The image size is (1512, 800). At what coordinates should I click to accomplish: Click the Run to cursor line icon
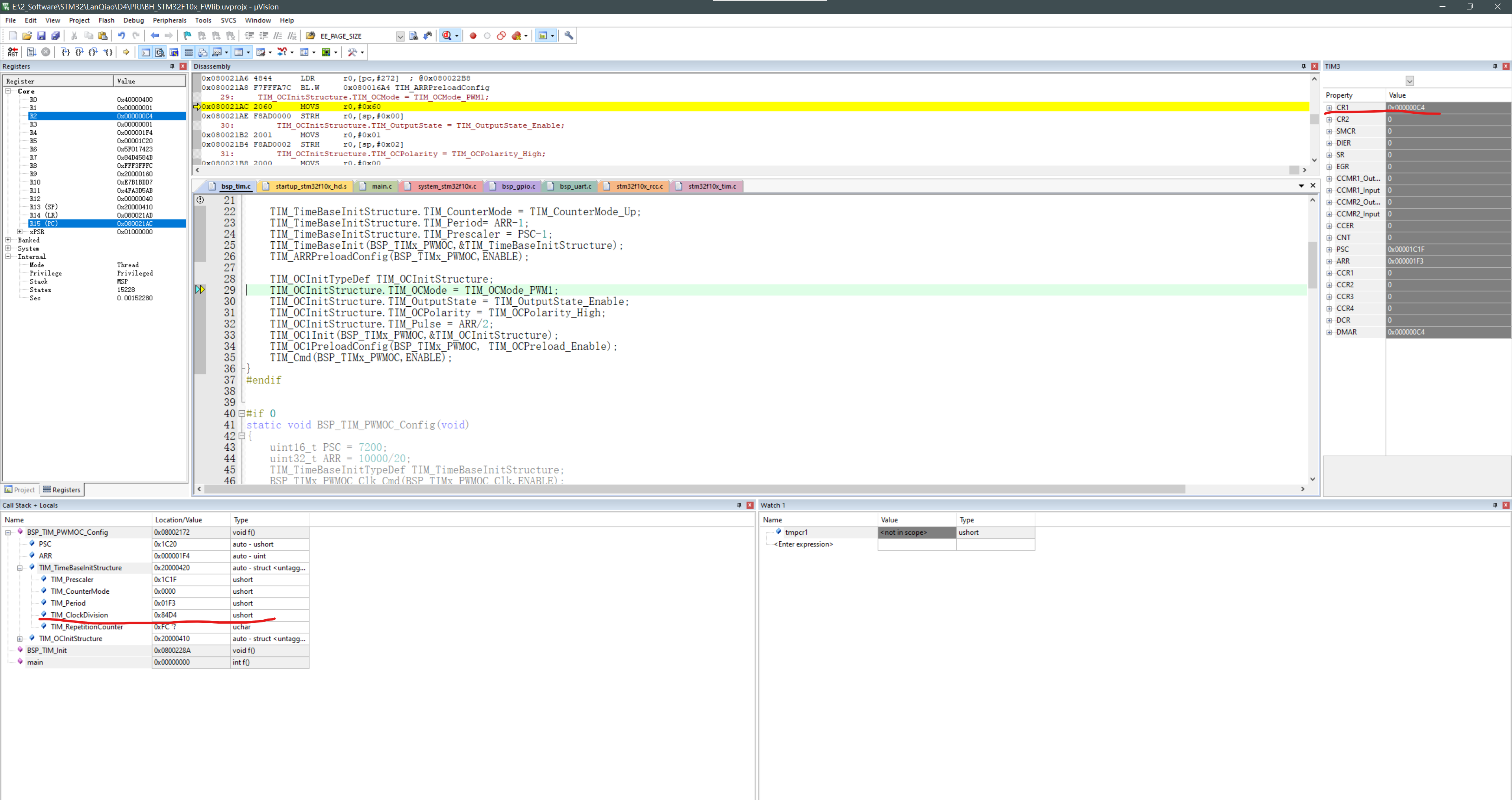click(x=108, y=52)
